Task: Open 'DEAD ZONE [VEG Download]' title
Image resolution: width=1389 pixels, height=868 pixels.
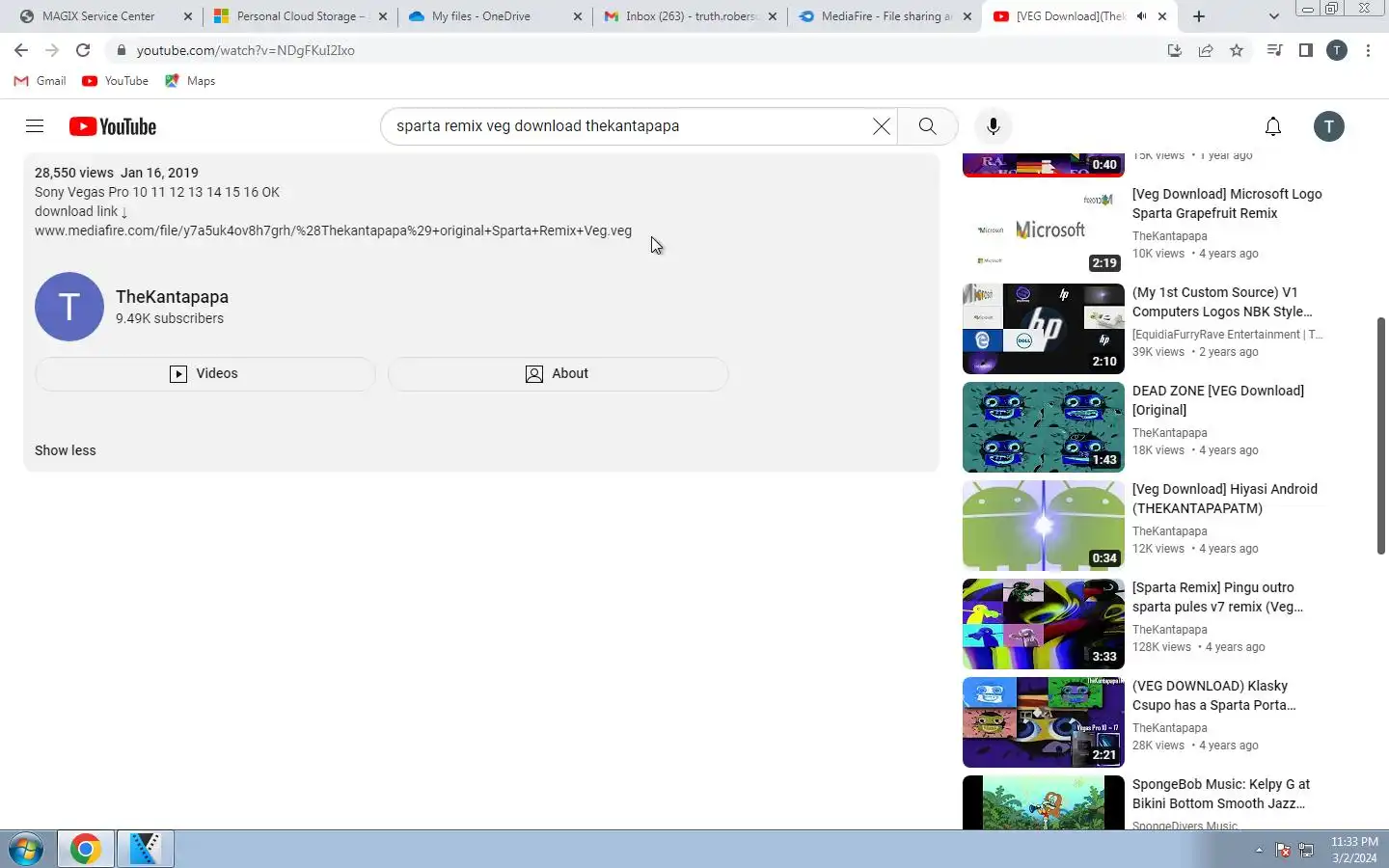Action: point(1218,400)
